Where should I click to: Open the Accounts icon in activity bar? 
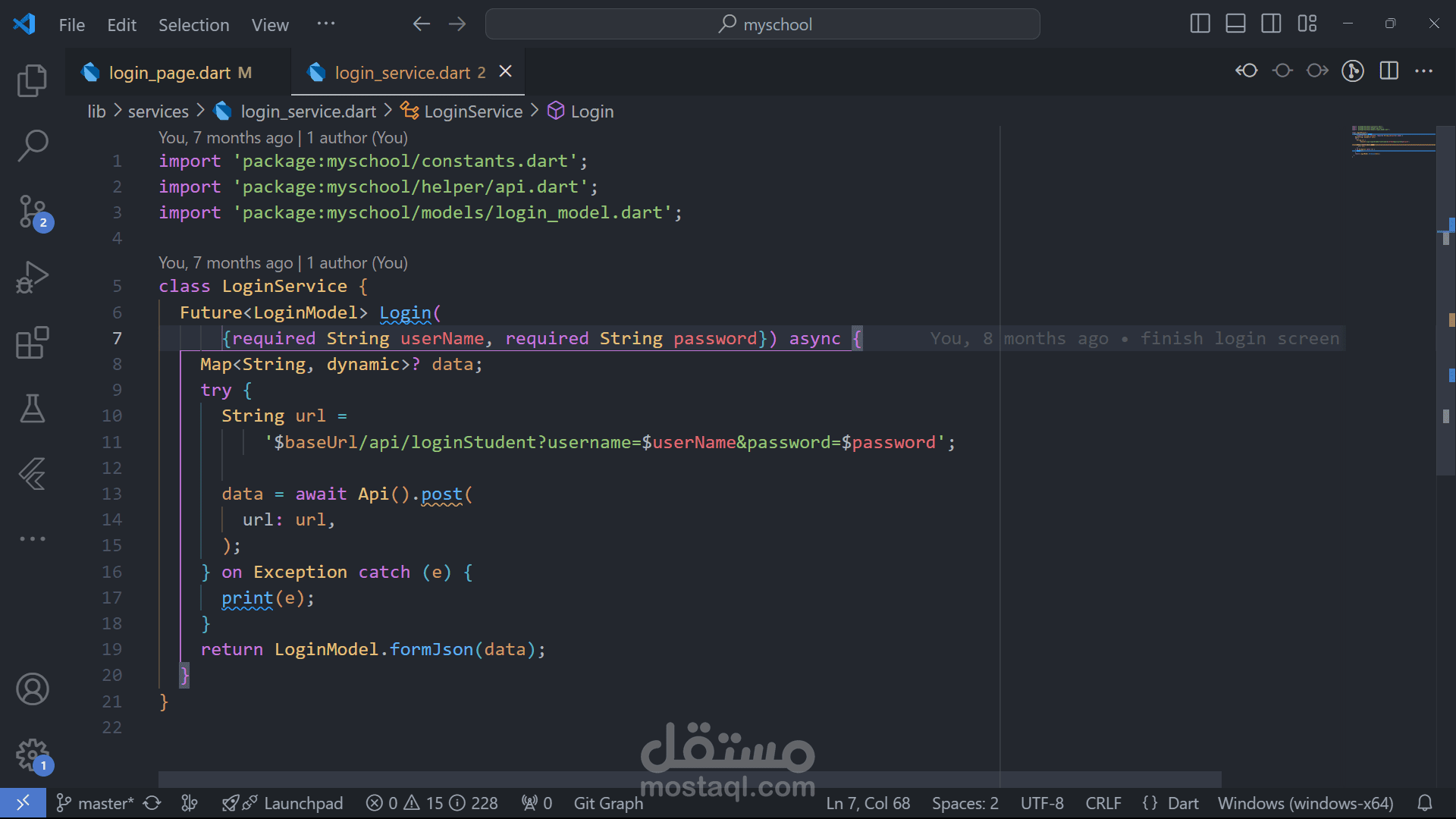(32, 689)
